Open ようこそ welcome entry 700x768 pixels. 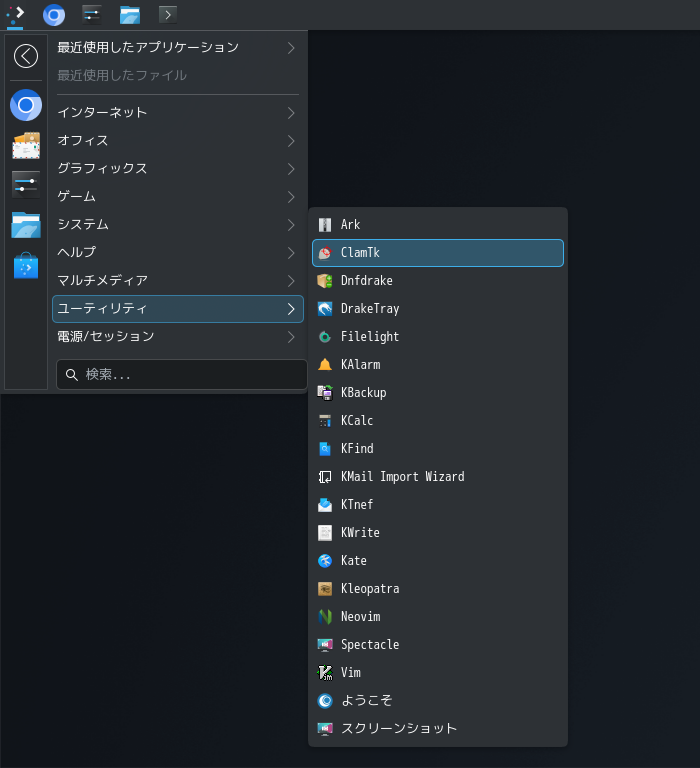[438, 701]
